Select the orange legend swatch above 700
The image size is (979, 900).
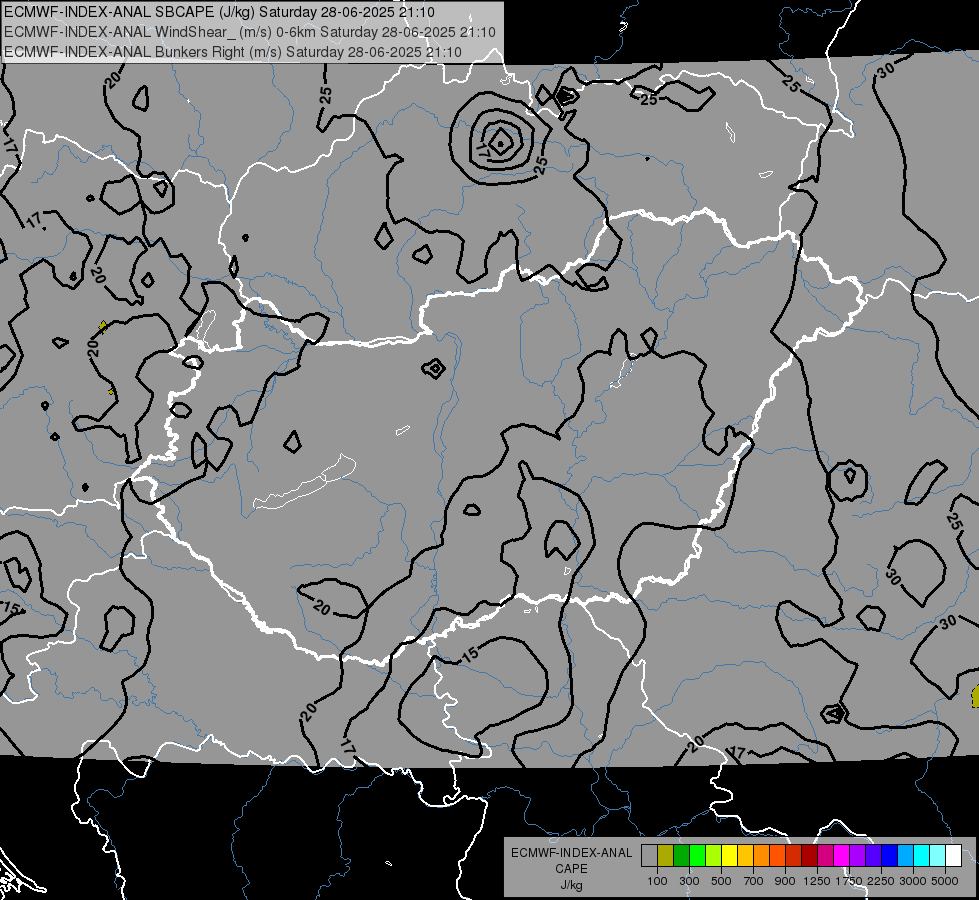761,855
